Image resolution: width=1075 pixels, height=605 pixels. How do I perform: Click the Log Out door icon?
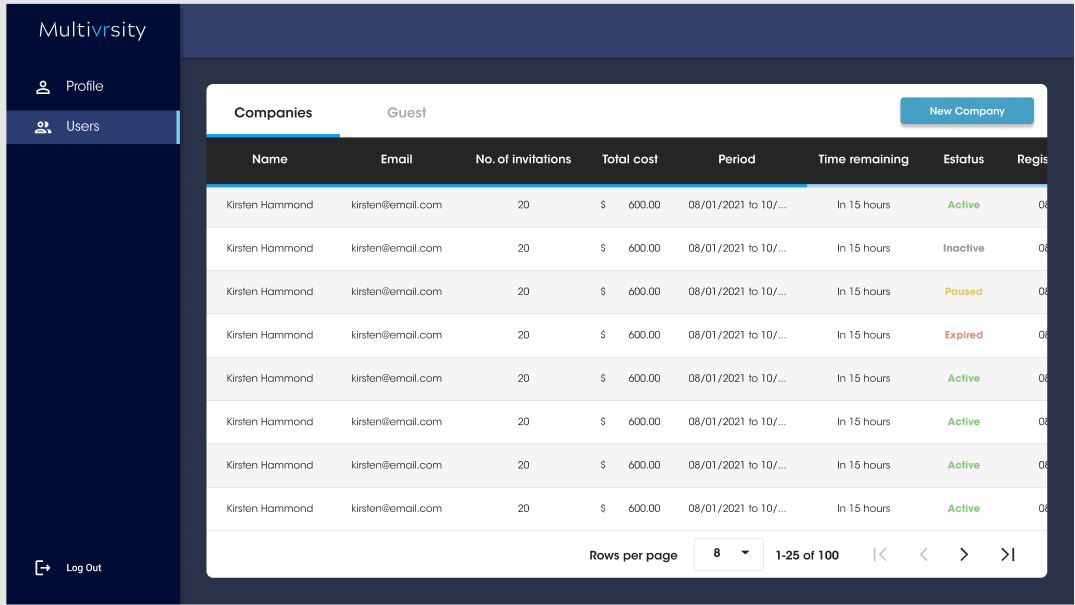coord(43,568)
